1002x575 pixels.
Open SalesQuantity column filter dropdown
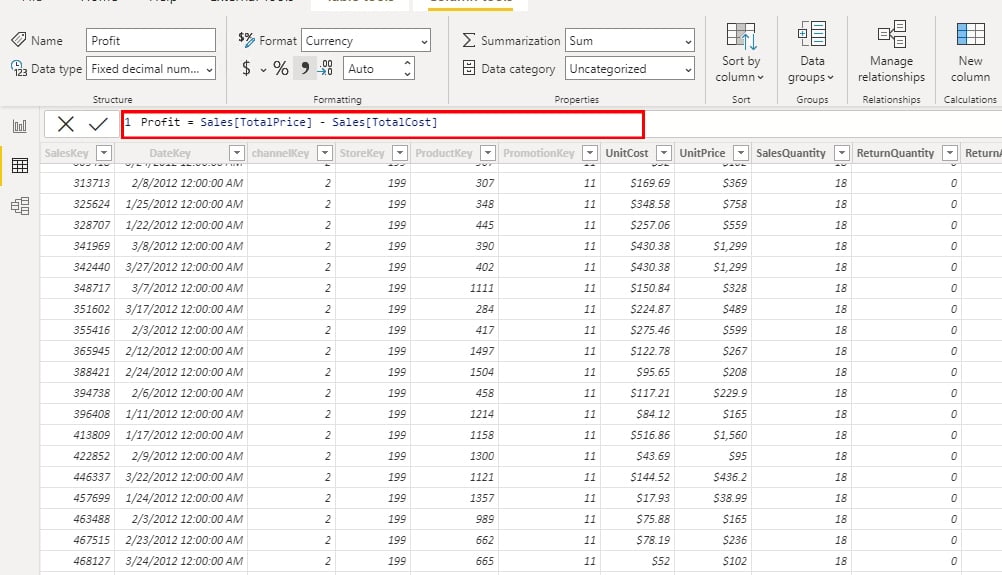coord(842,153)
